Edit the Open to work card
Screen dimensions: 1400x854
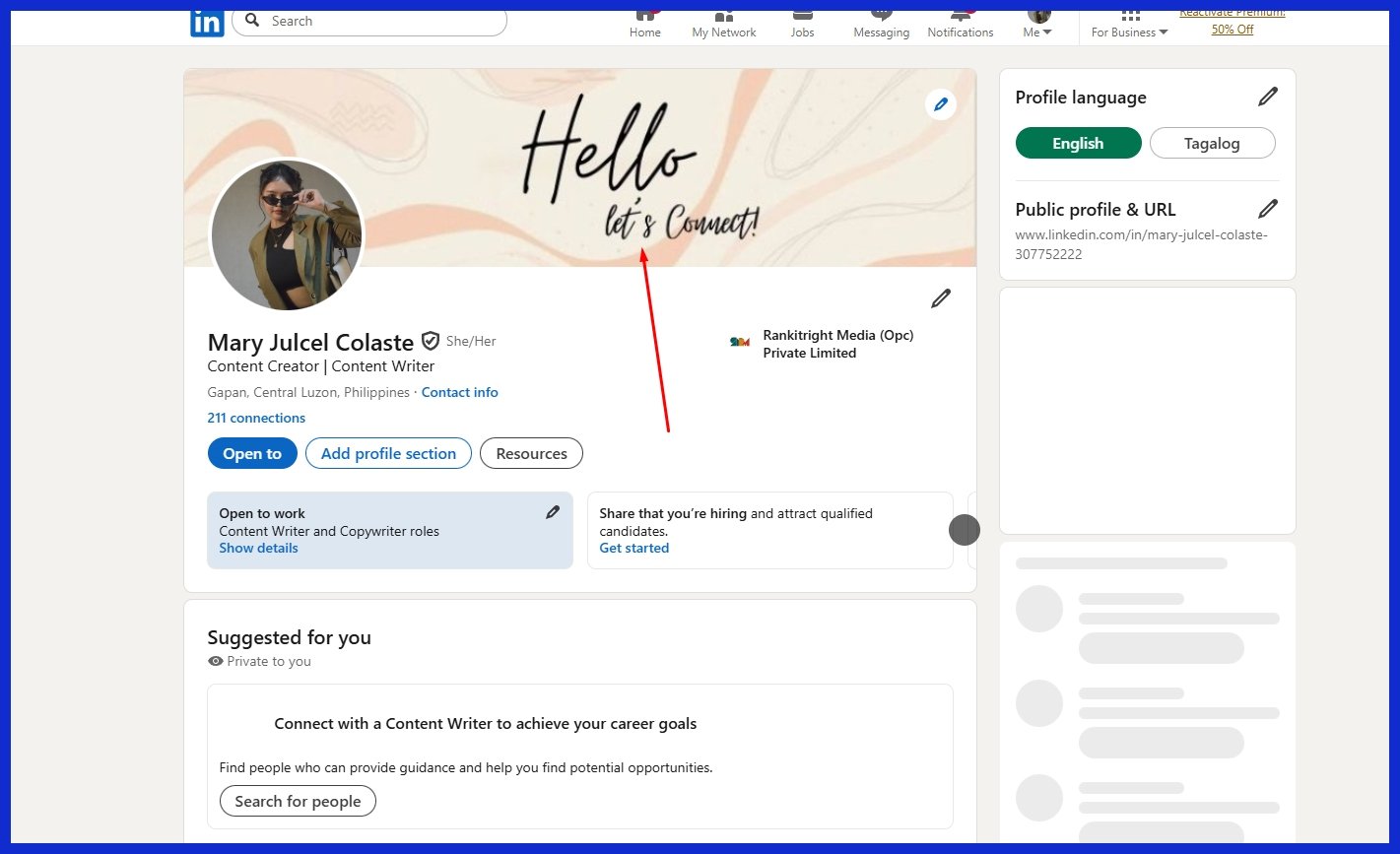click(x=553, y=512)
